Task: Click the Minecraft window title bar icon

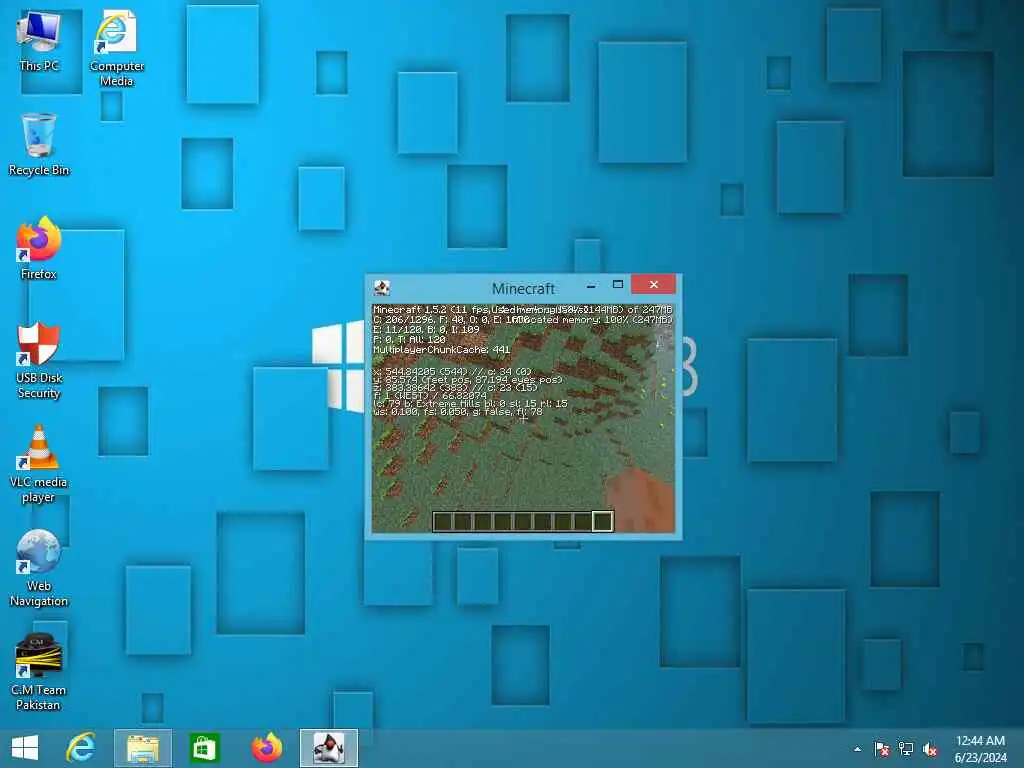Action: tap(382, 287)
